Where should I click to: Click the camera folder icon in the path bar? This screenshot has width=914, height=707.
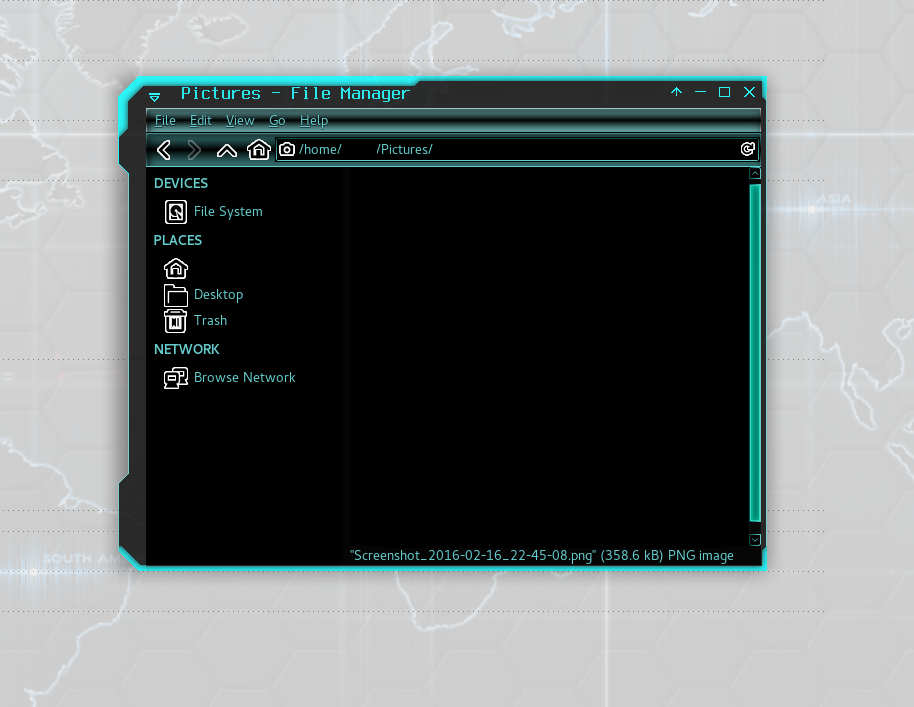click(x=287, y=149)
